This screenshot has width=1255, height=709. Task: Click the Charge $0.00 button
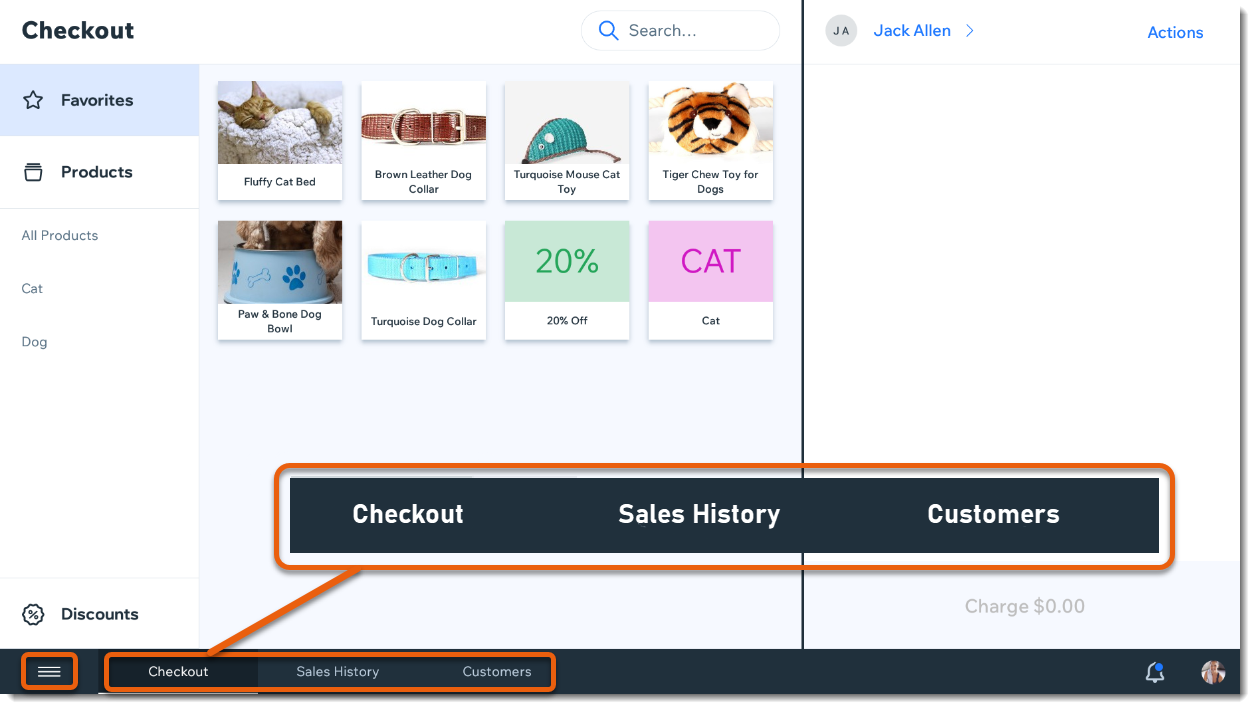(1025, 606)
